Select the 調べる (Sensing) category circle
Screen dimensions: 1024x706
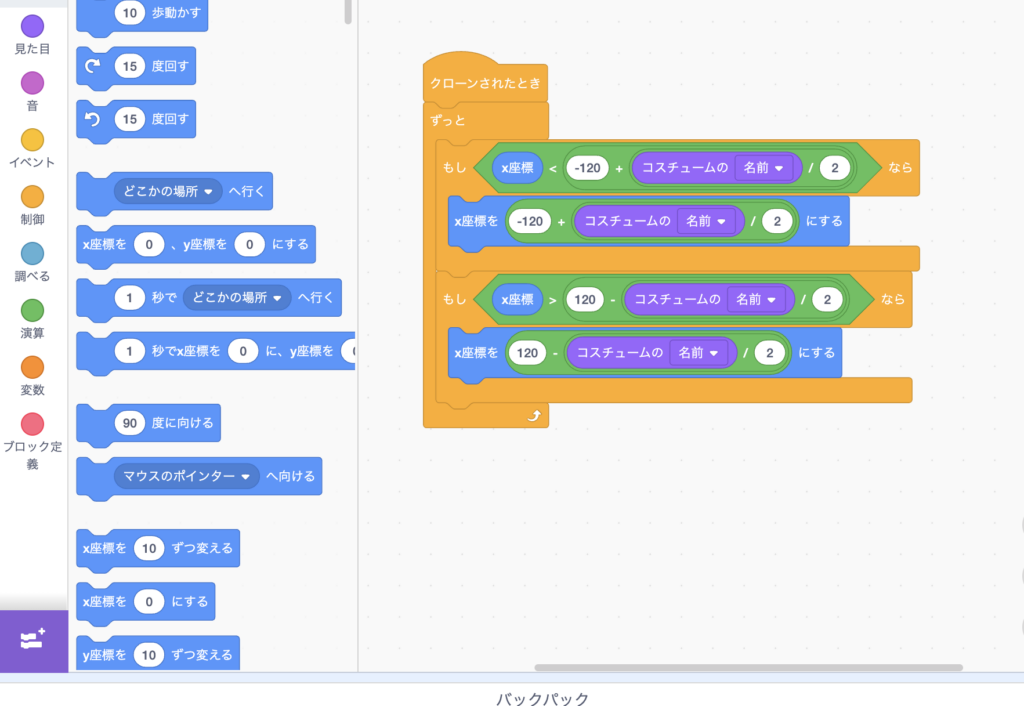tap(32, 253)
